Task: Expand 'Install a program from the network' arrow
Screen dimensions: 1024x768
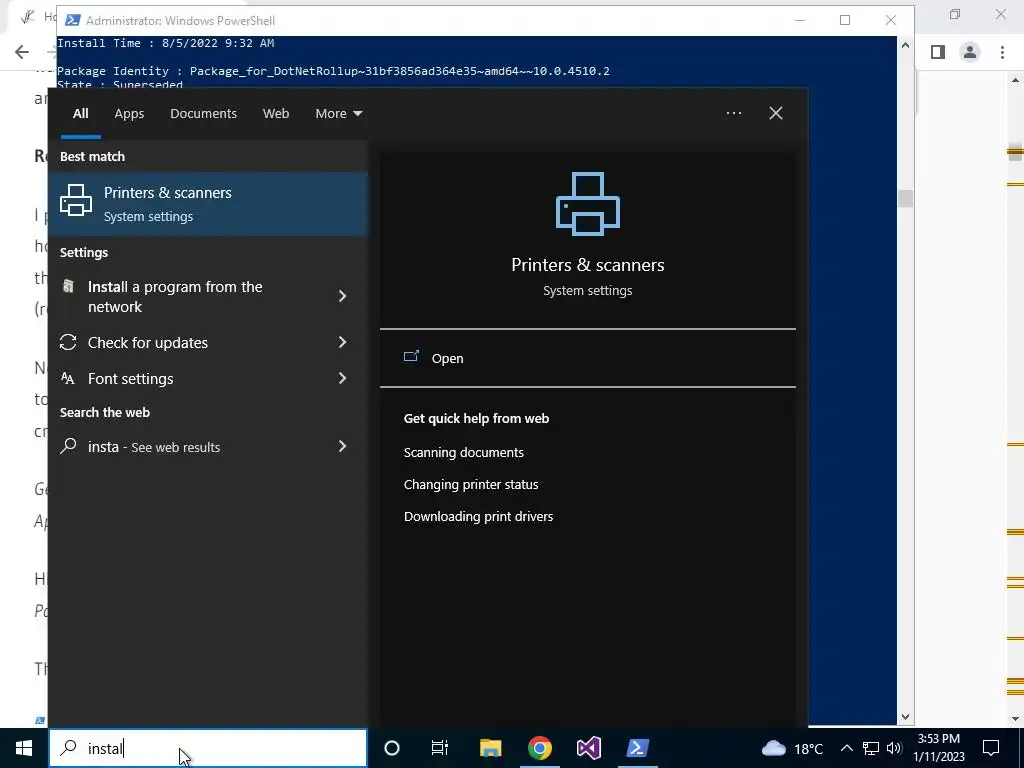Action: 343,296
